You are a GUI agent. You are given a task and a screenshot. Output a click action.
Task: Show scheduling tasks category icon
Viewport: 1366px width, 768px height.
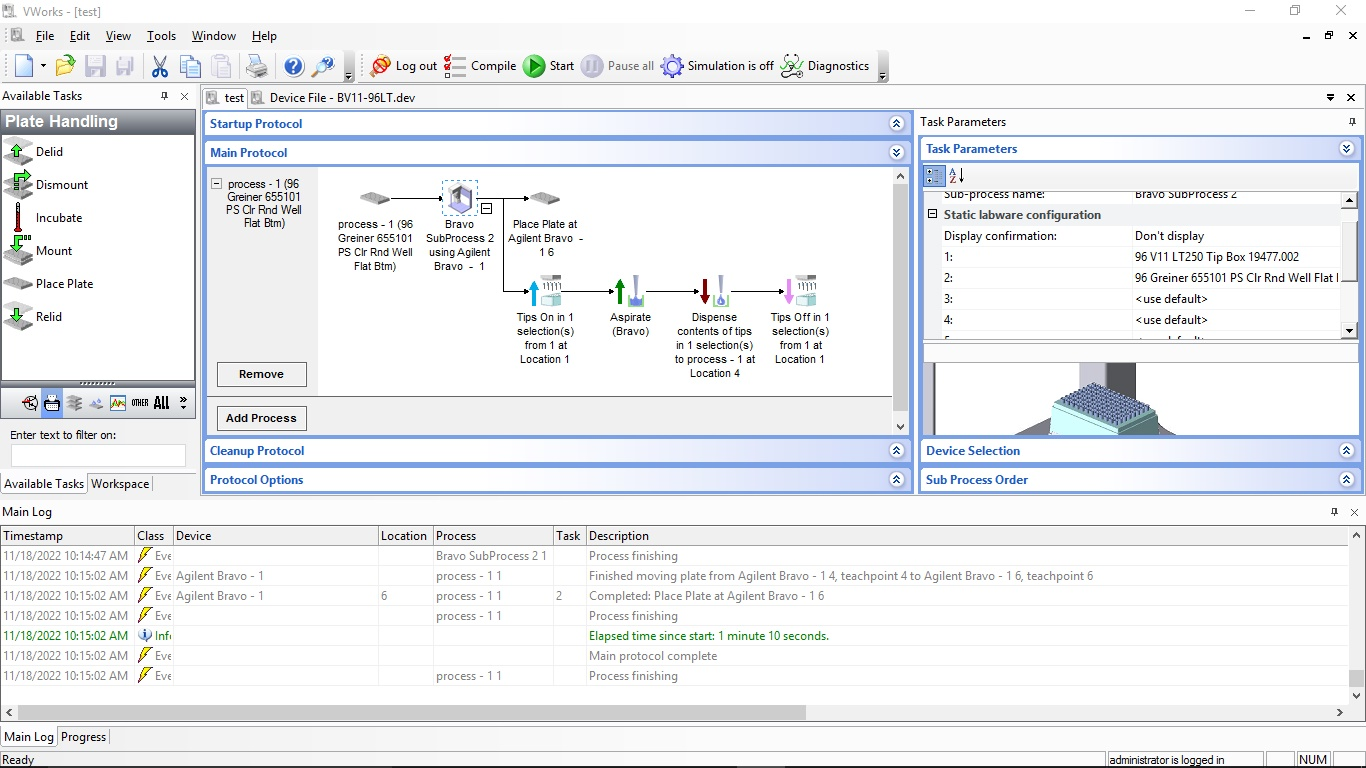coord(29,403)
